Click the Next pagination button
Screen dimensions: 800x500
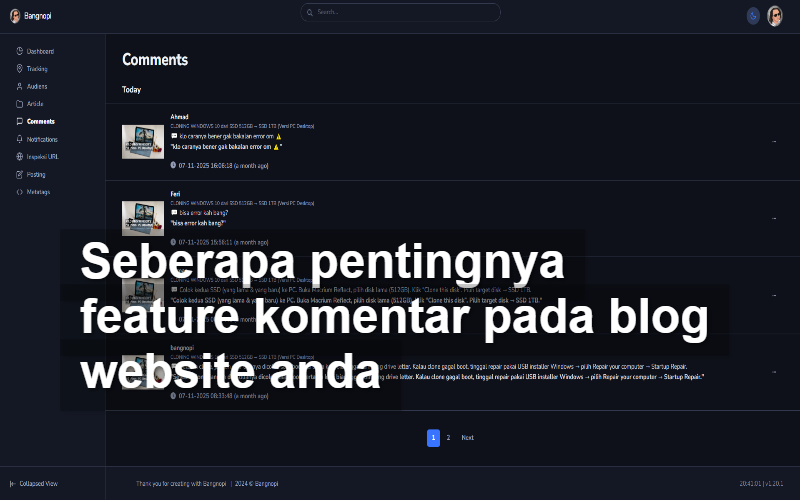[467, 437]
